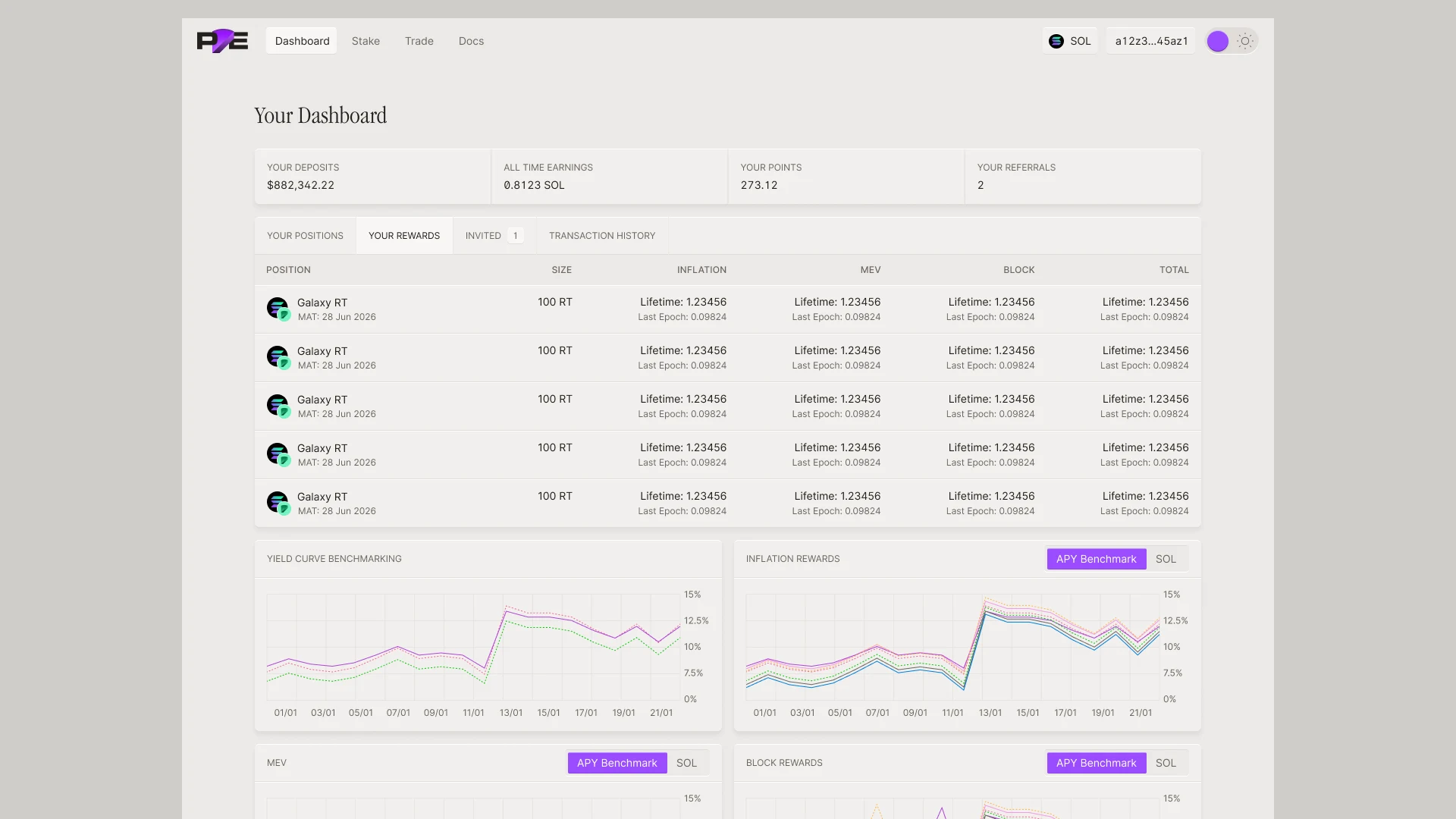The width and height of the screenshot is (1456, 819).
Task: Click the sun light-mode icon
Action: click(1245, 41)
